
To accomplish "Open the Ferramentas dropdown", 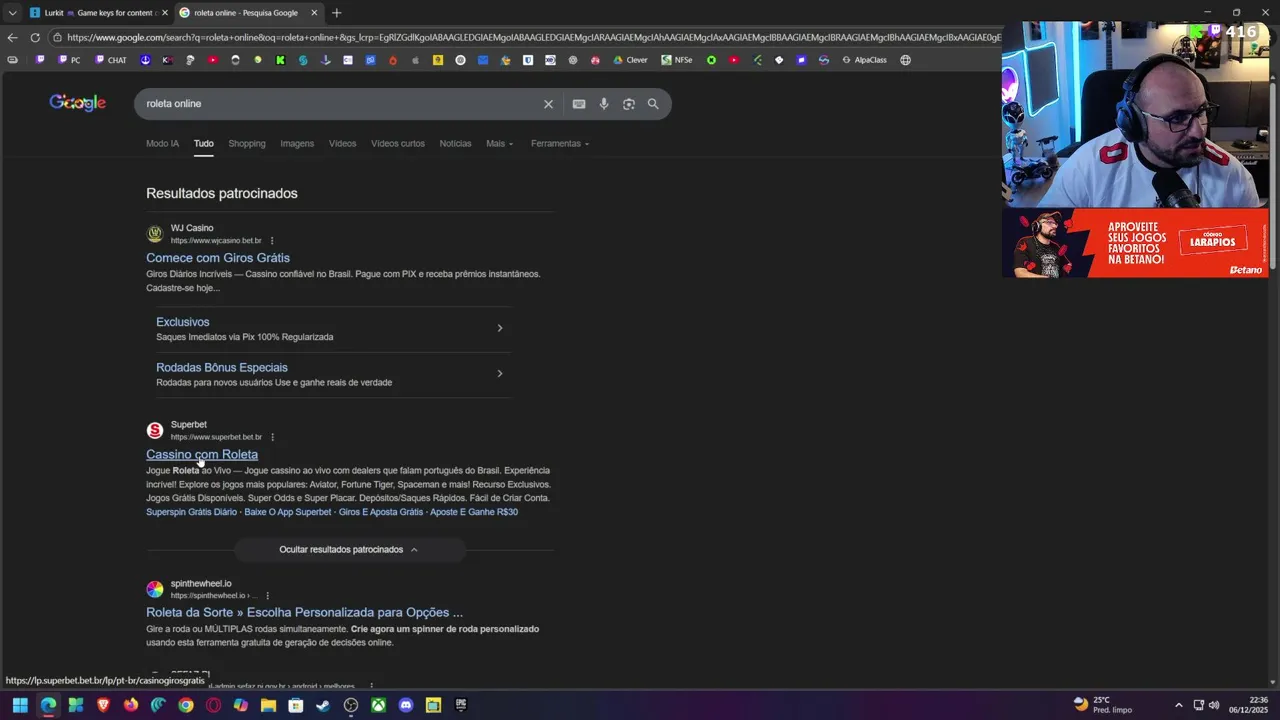I will pyautogui.click(x=560, y=143).
